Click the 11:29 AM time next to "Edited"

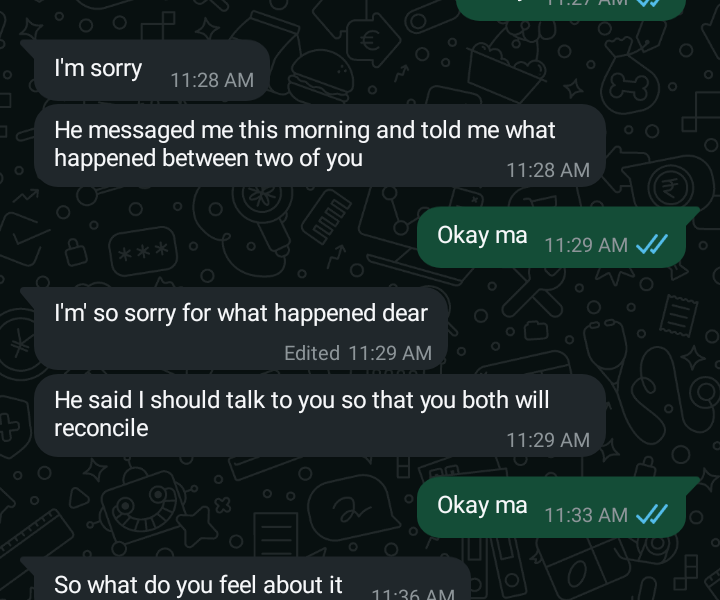[x=389, y=352]
